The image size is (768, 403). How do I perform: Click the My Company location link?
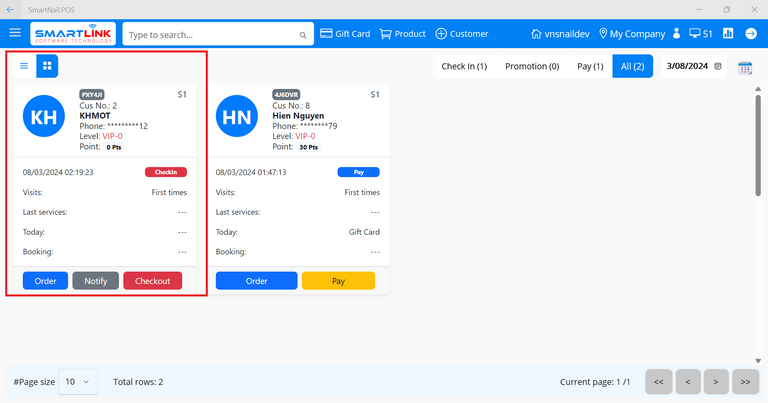coord(631,34)
